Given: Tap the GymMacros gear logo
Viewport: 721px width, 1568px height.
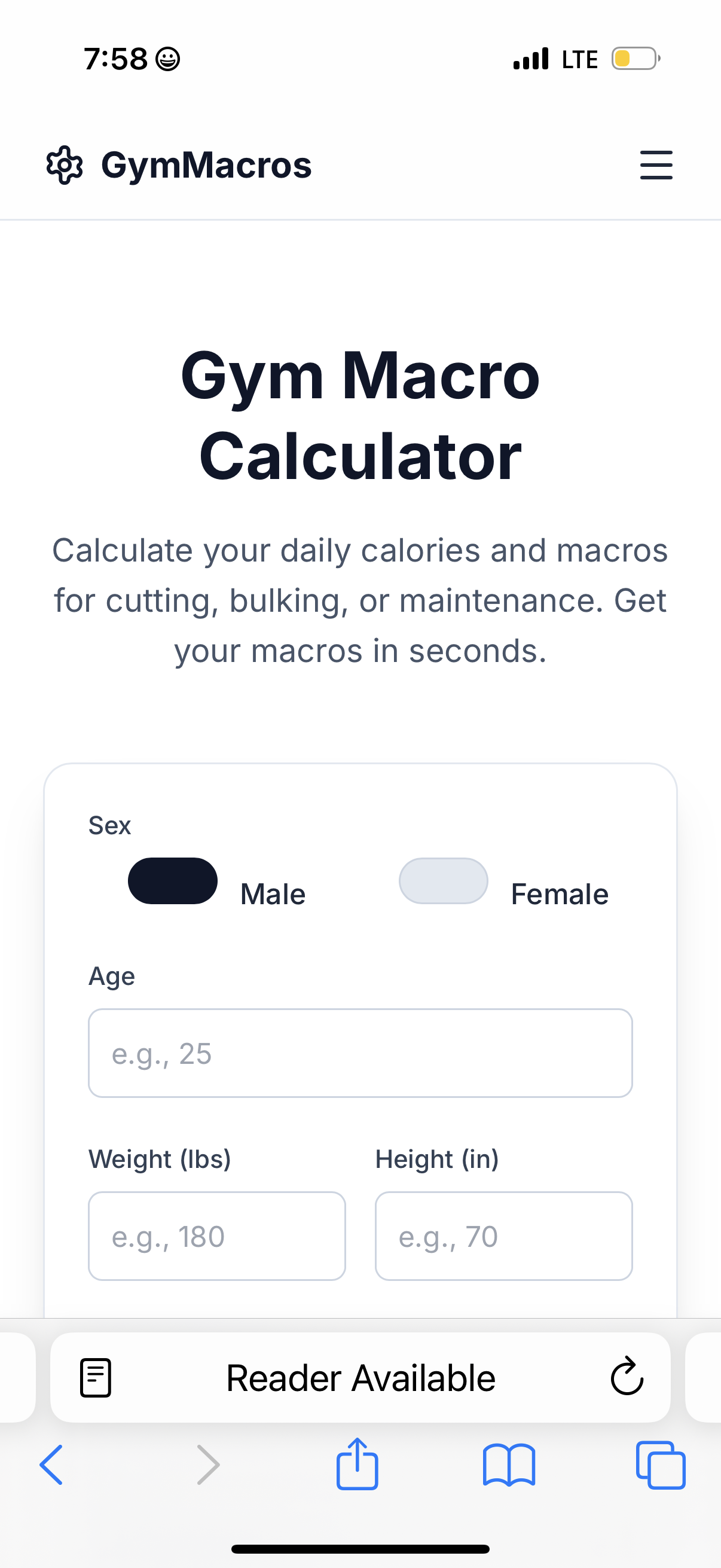Looking at the screenshot, I should 65,164.
